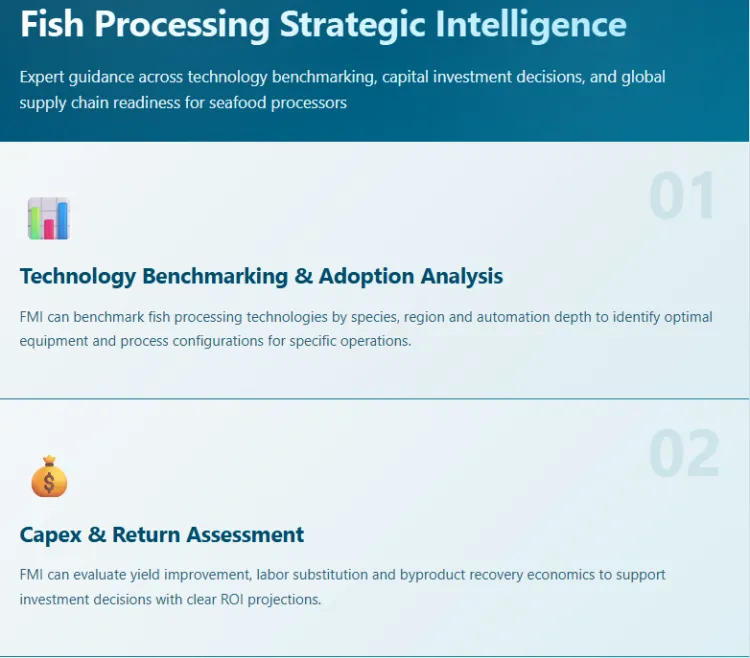This screenshot has height=658, width=750.
Task: Click FMI in the Technology Benchmarking description
Action: (31, 317)
